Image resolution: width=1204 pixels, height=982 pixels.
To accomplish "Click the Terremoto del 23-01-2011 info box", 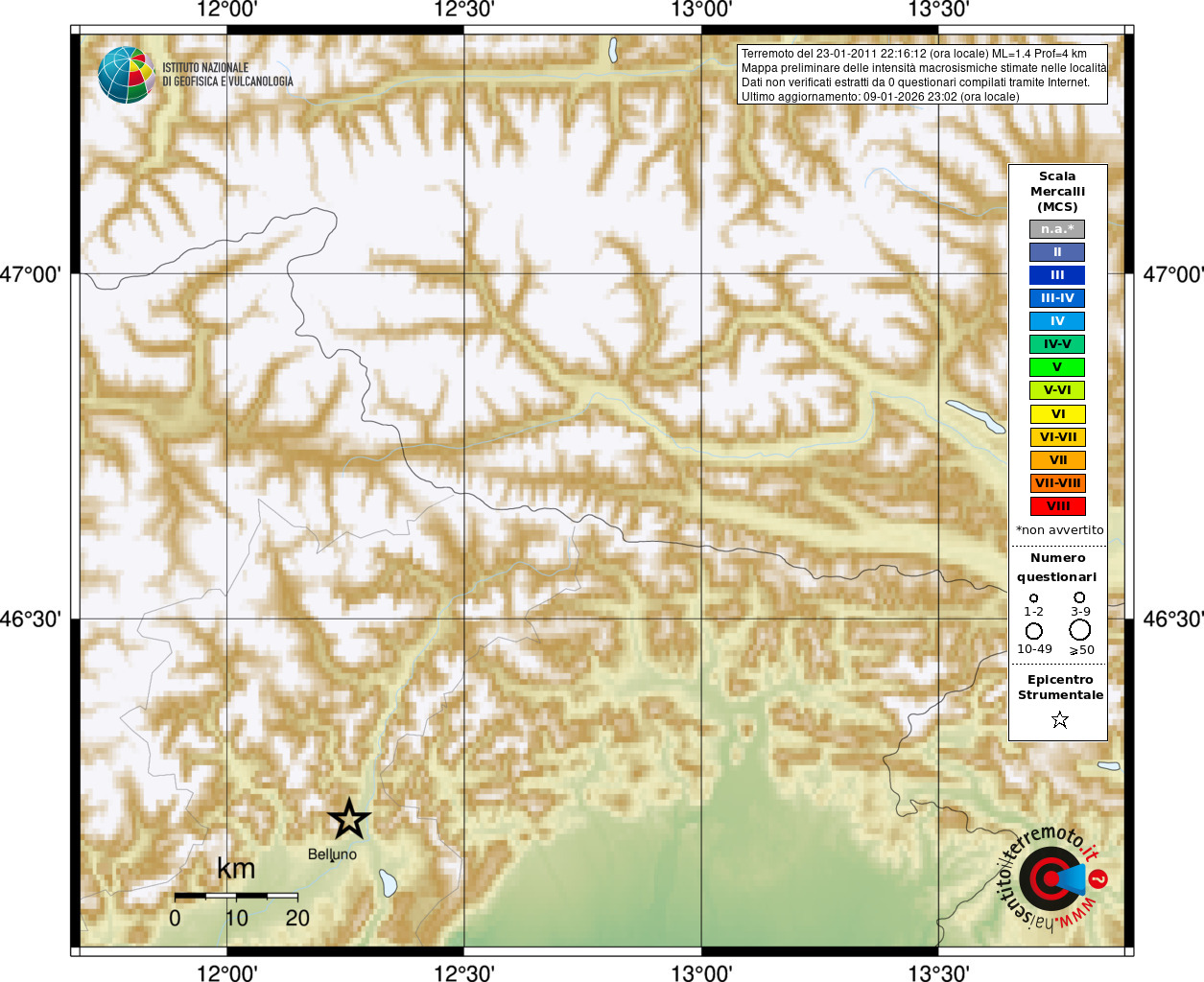I will [922, 75].
